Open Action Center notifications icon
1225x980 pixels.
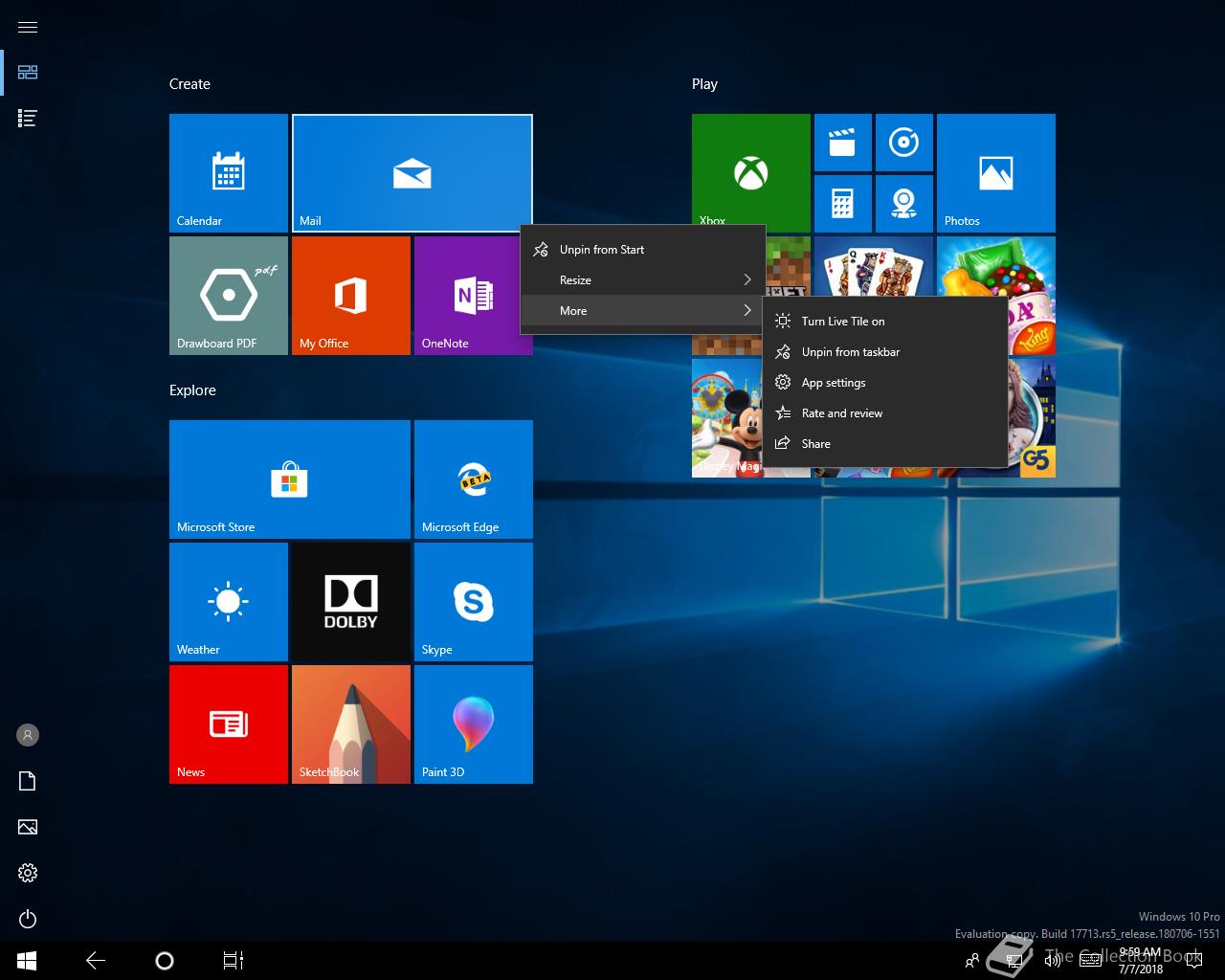pos(1194,961)
